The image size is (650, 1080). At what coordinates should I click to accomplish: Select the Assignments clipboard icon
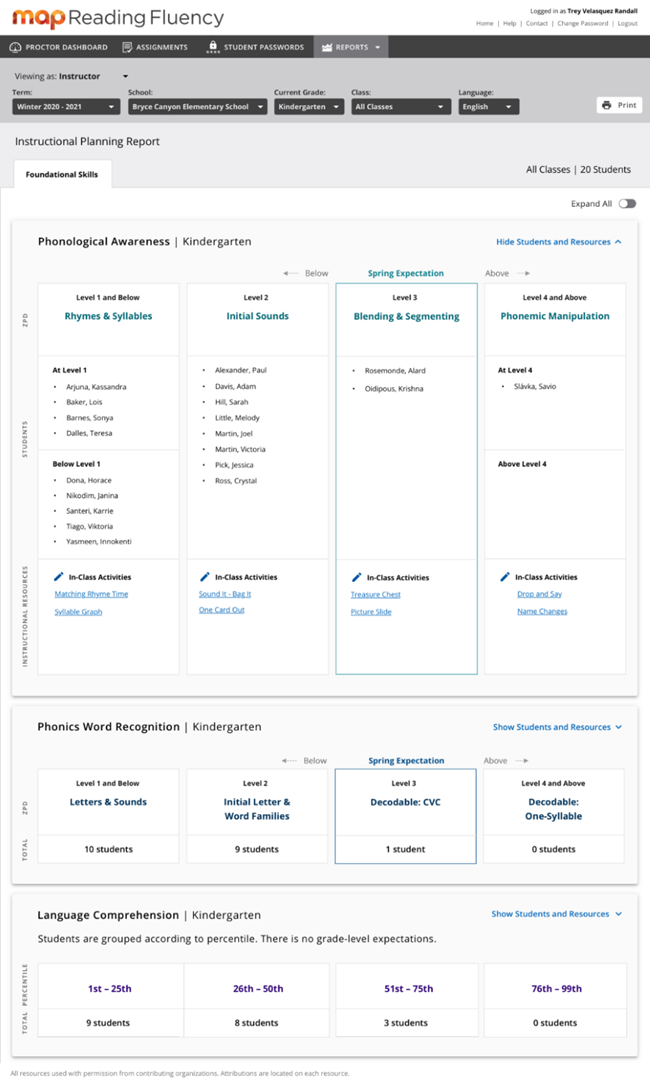click(x=128, y=46)
